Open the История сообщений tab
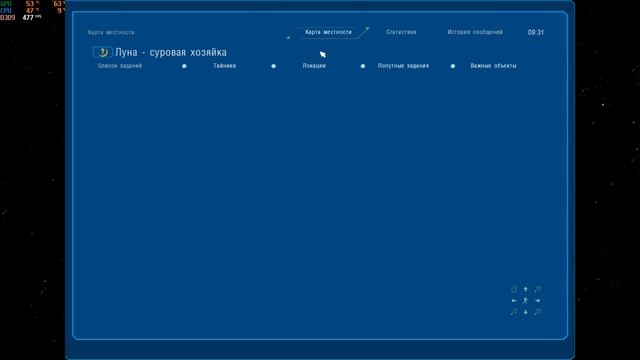This screenshot has height=360, width=640. (475, 32)
